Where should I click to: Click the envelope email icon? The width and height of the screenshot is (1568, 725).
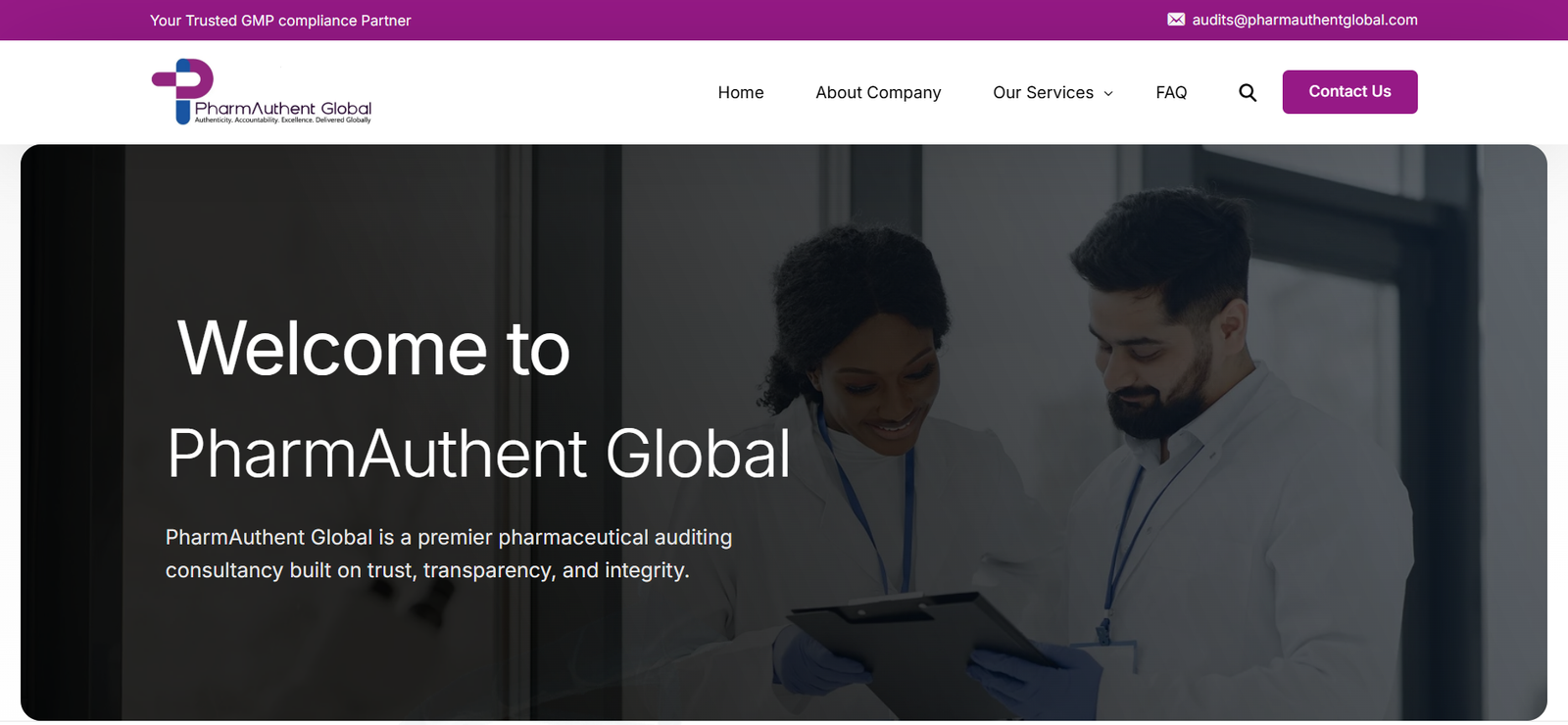(1176, 20)
